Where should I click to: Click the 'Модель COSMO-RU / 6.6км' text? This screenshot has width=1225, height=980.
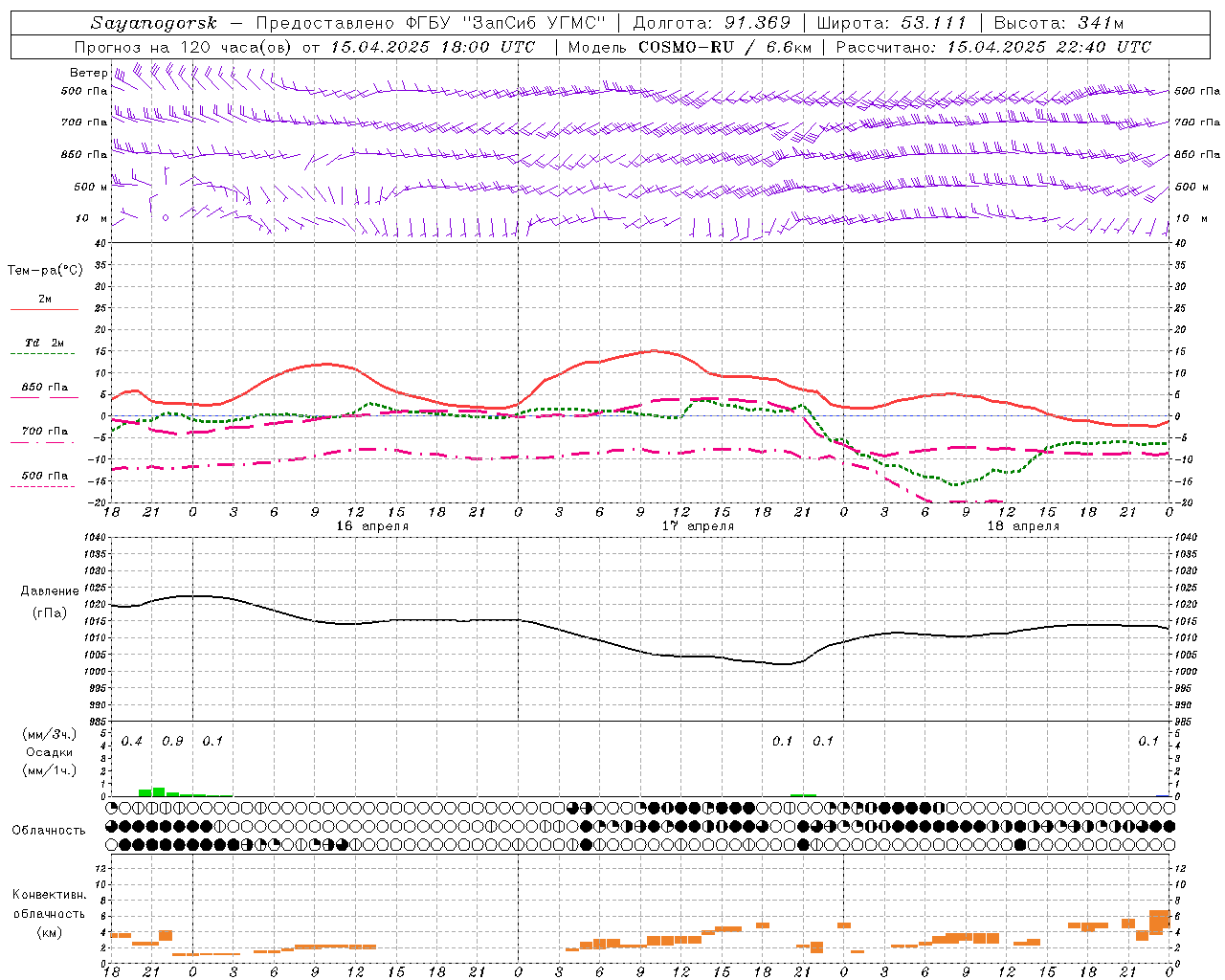[x=690, y=47]
